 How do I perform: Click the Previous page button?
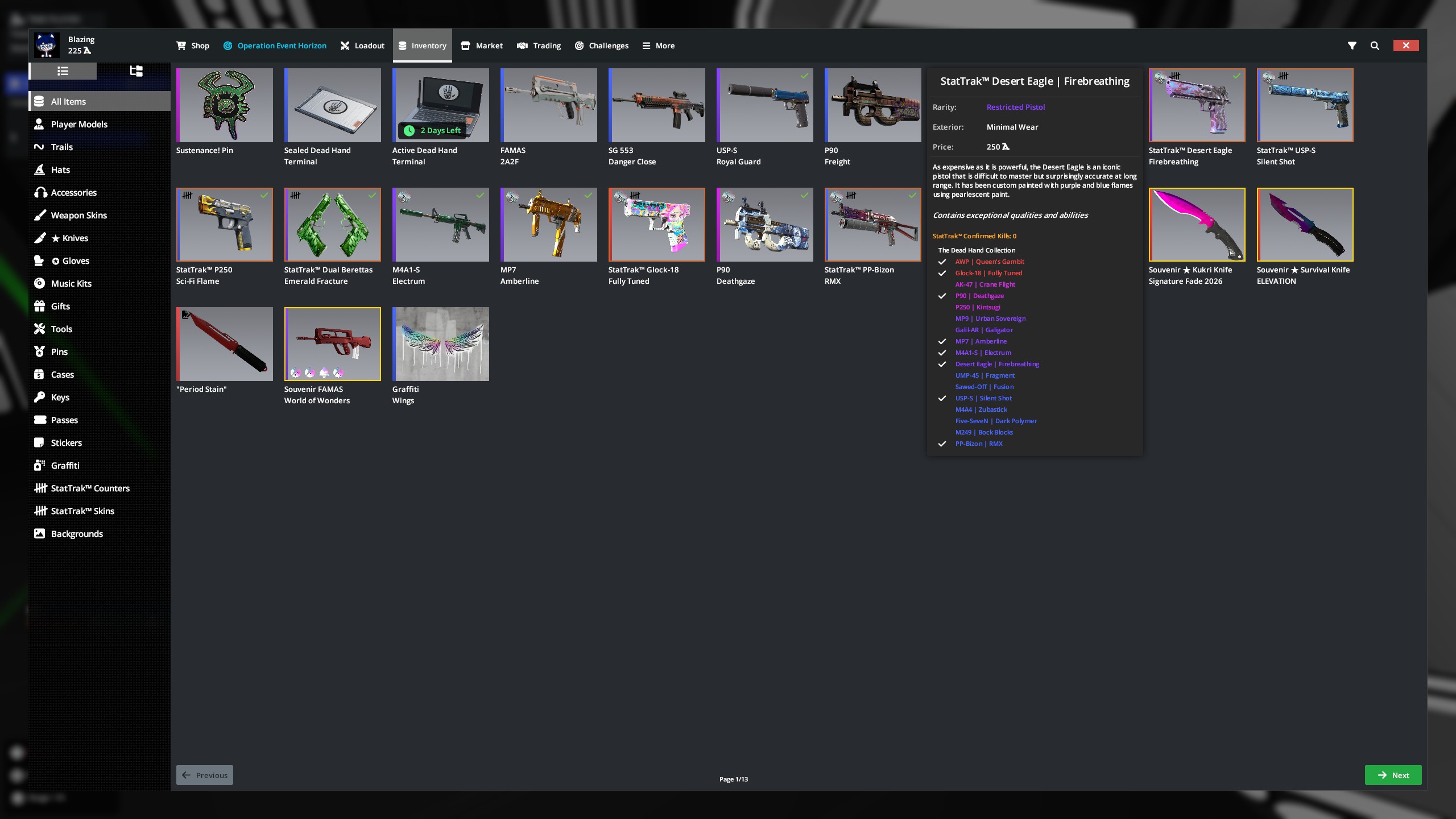[205, 775]
